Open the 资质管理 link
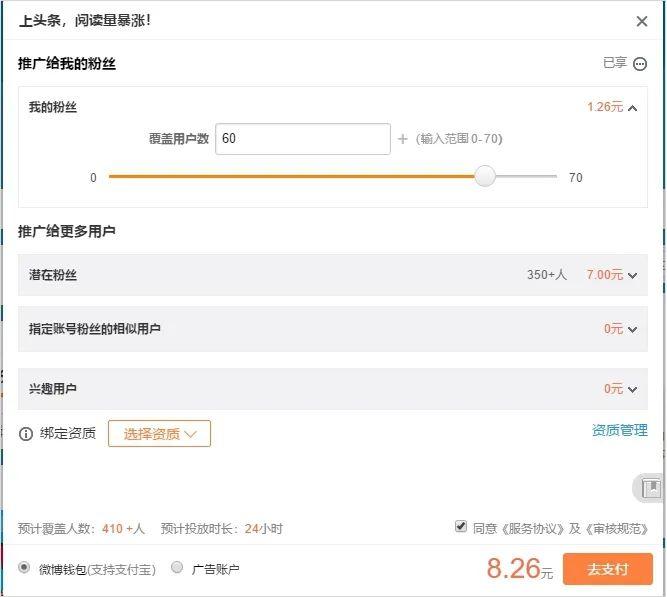This screenshot has height=597, width=667. [x=619, y=431]
